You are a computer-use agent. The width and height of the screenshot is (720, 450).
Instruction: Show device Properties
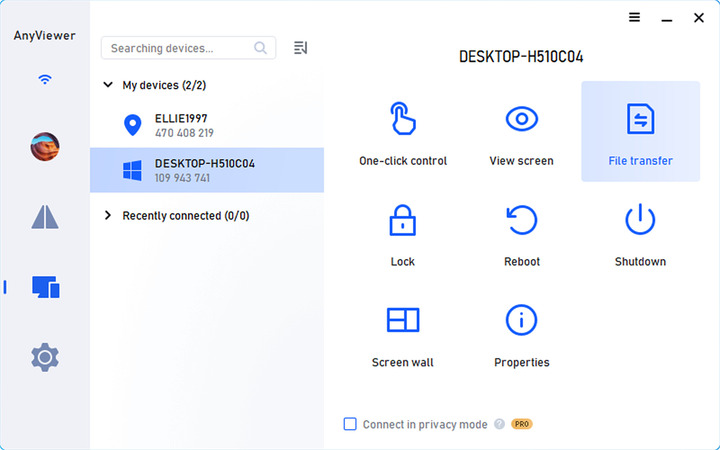pos(521,321)
